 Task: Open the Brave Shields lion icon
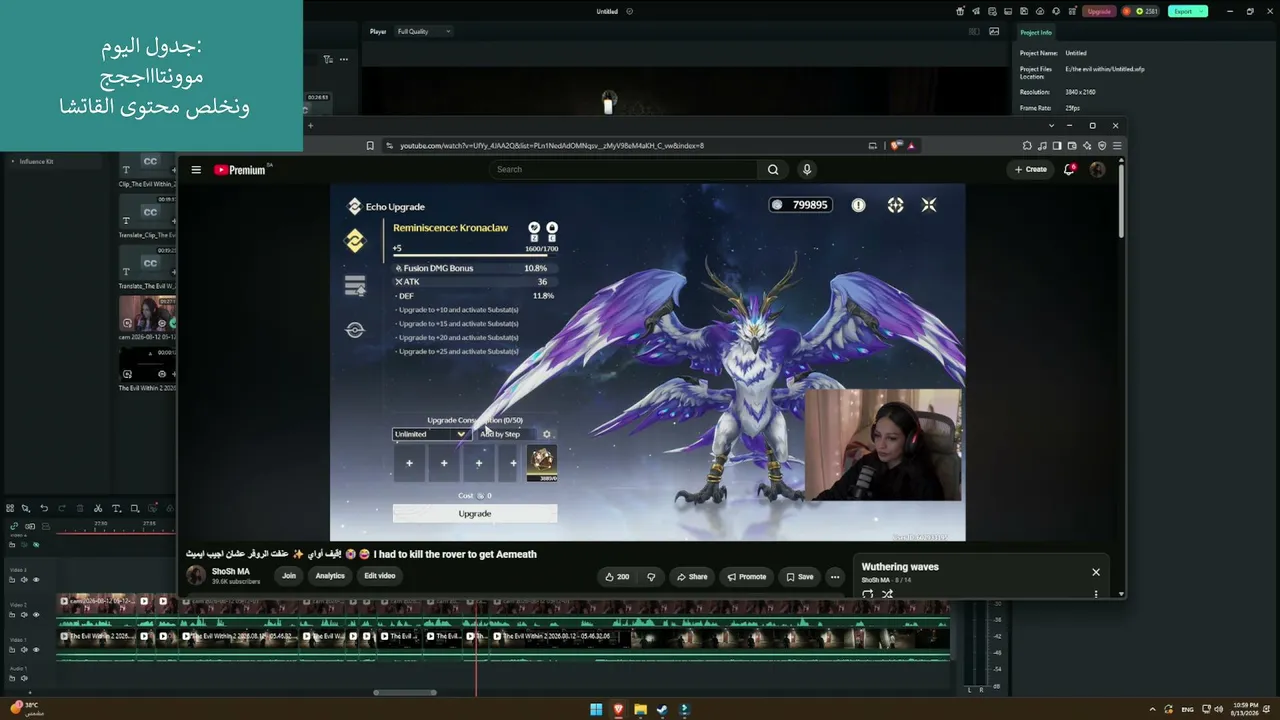point(896,146)
